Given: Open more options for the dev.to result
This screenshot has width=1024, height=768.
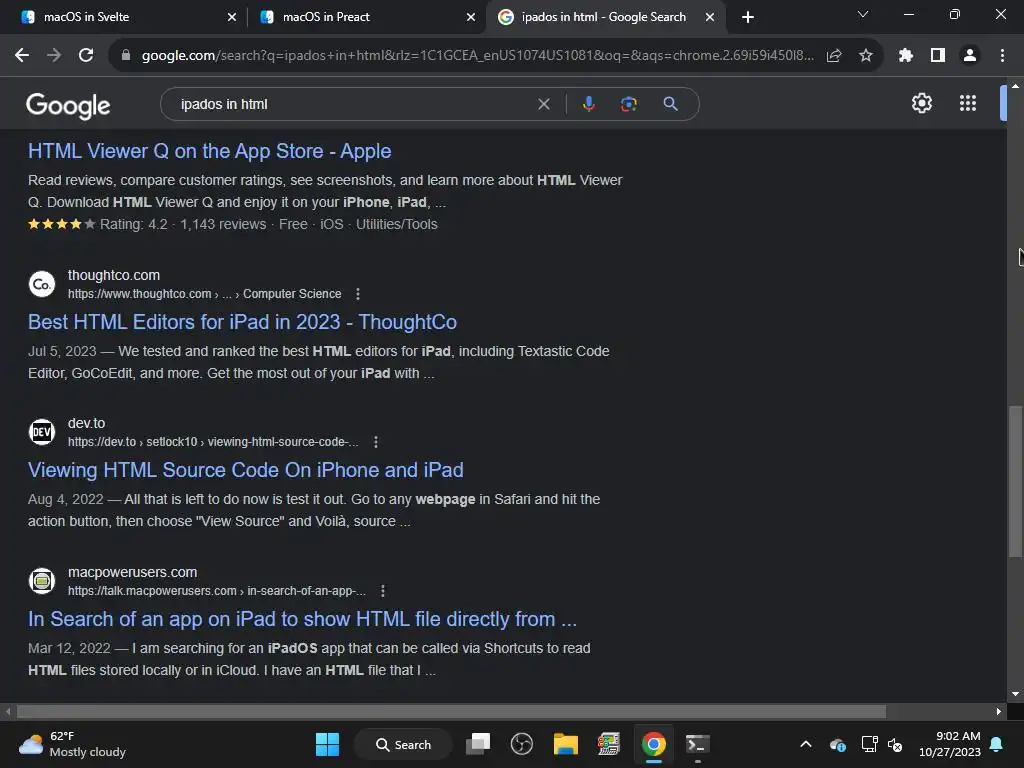Looking at the screenshot, I should 376,442.
